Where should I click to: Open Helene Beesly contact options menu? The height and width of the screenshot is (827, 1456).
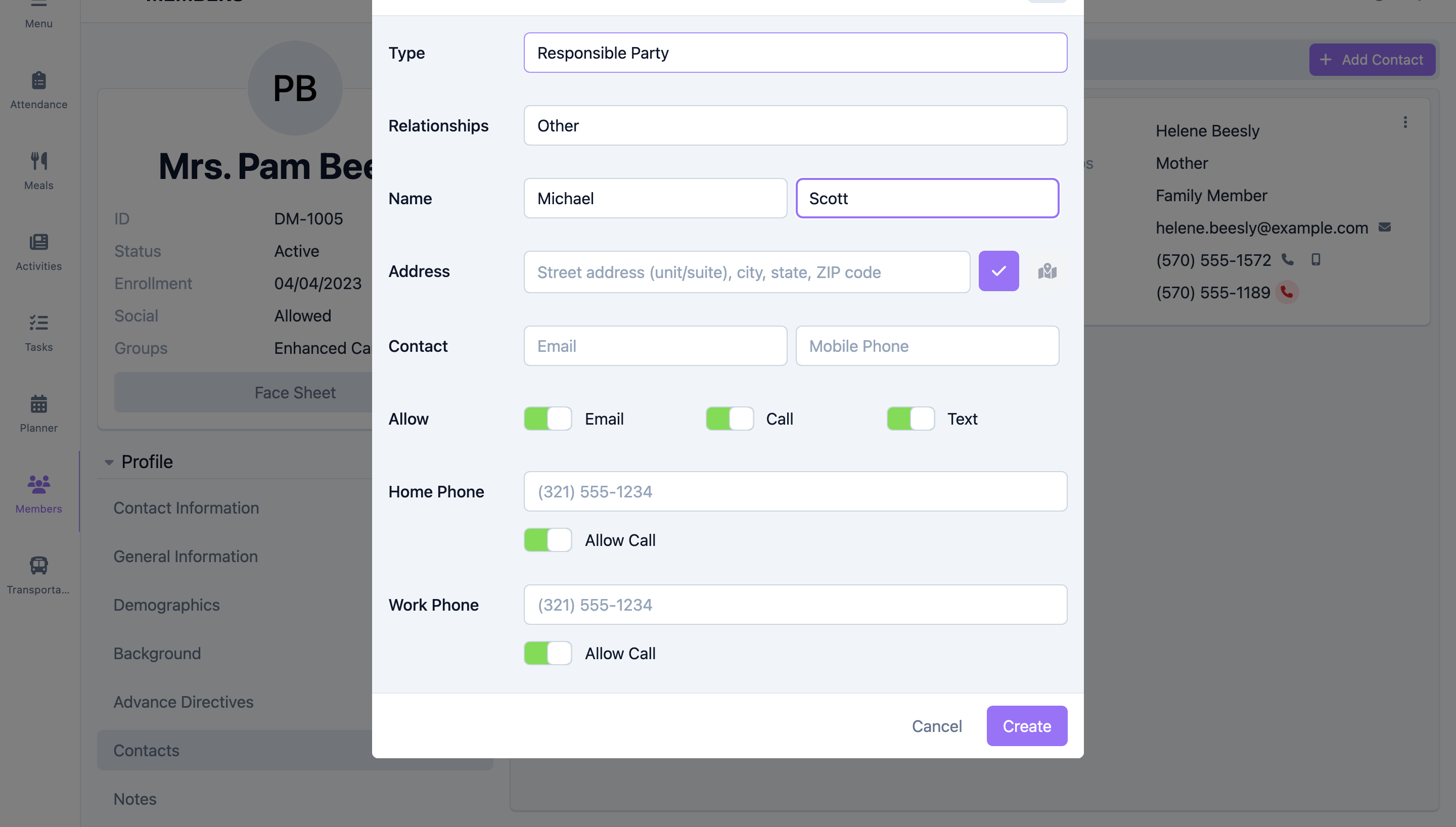pos(1405,123)
